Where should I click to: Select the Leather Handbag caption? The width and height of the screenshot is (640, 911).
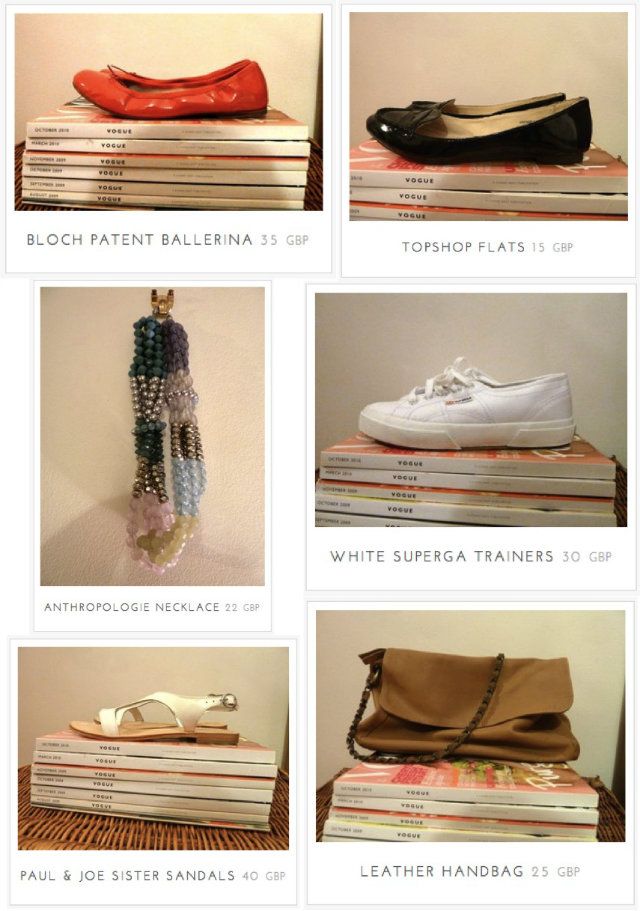tap(441, 871)
